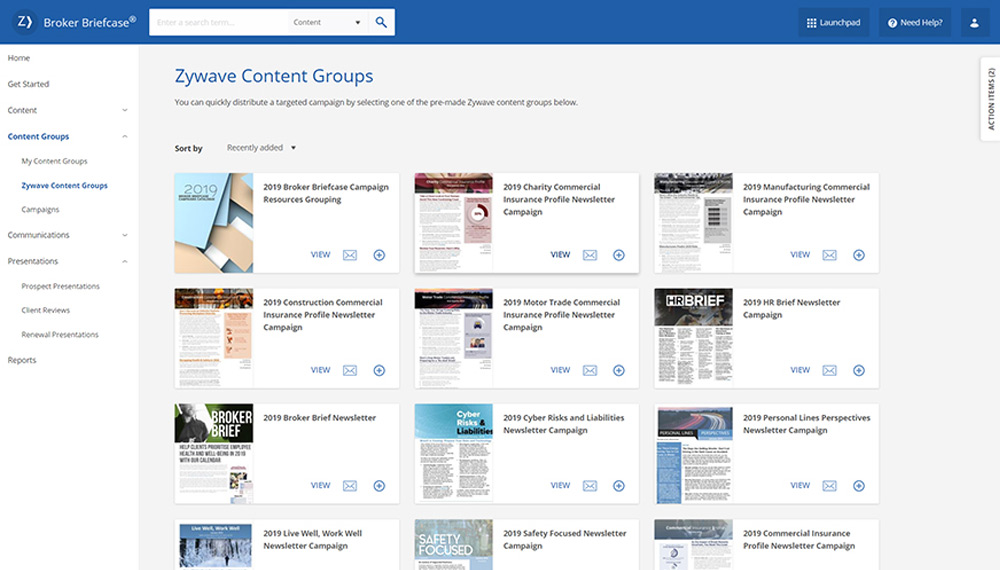Image resolution: width=1000 pixels, height=570 pixels.
Task: Email the 2019 Broker Brief Newsletter
Action: pos(350,486)
